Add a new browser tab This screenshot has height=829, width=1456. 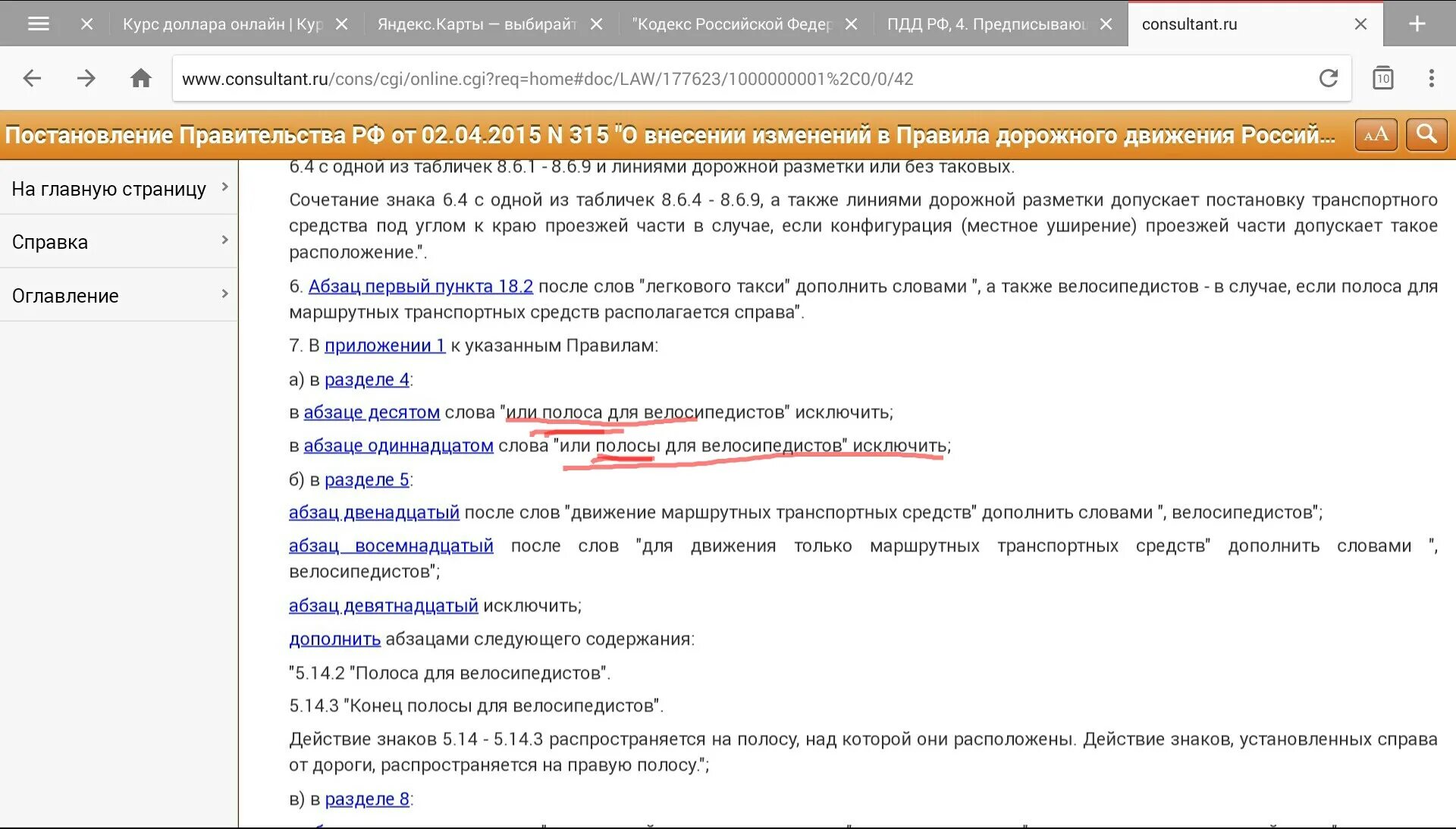point(1417,24)
